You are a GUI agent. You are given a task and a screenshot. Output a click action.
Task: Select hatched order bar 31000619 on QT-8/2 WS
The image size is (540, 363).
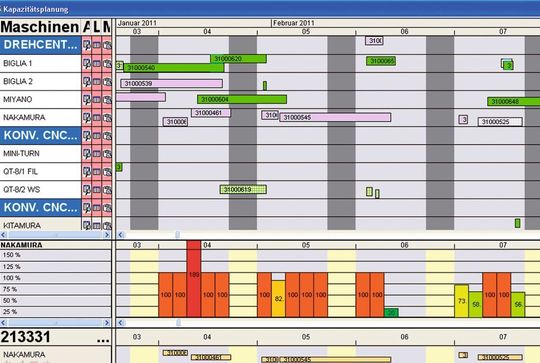(x=243, y=189)
